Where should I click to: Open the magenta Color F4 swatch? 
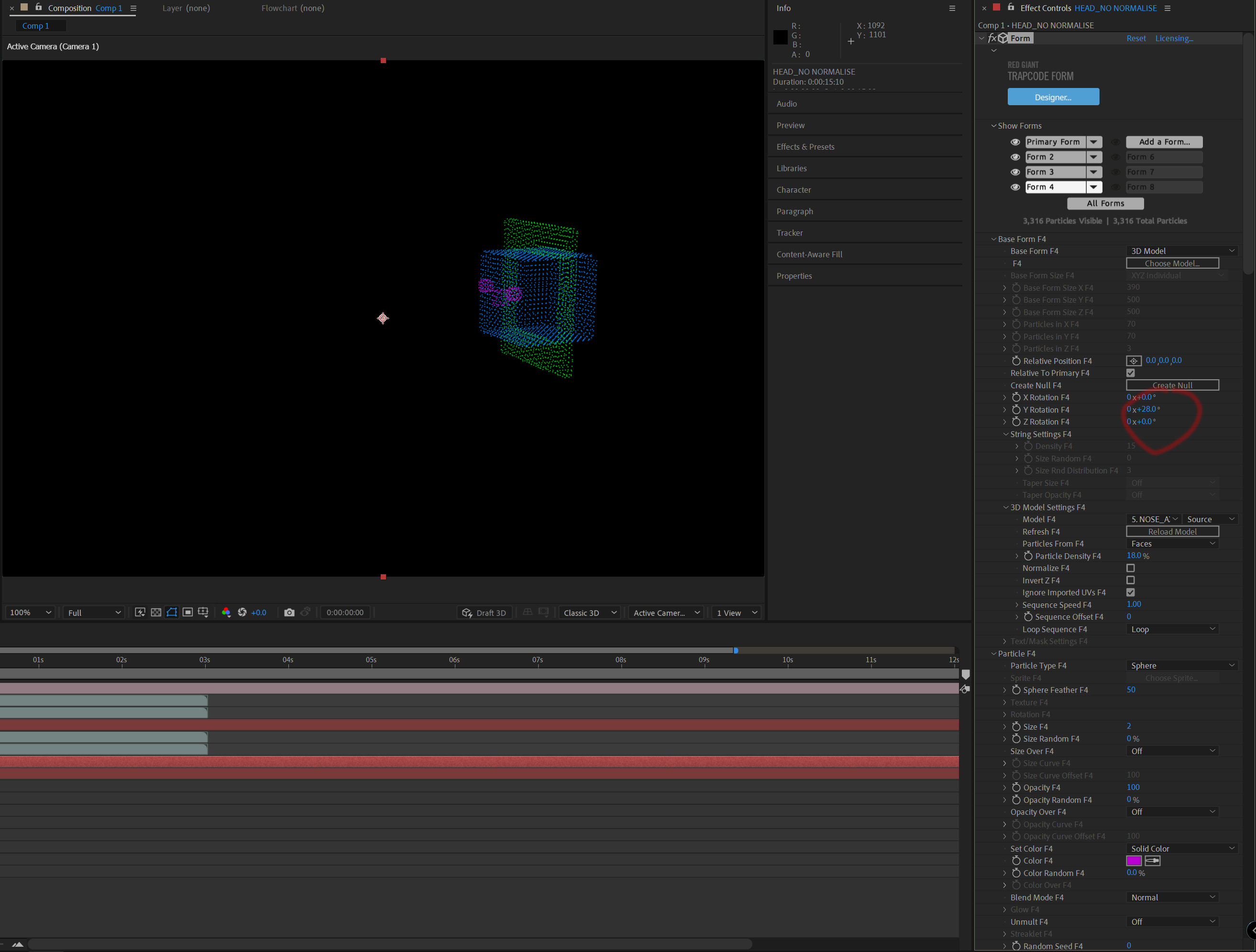pos(1134,861)
